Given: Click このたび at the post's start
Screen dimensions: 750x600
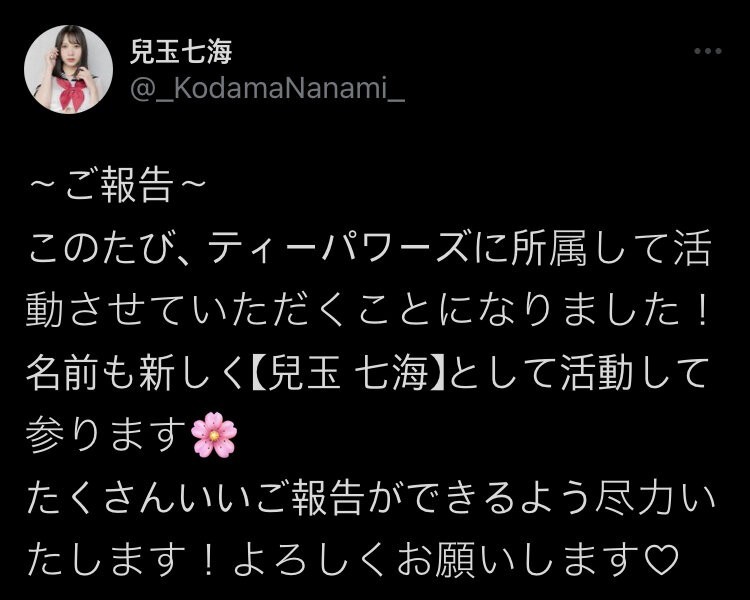Looking at the screenshot, I should [100, 248].
